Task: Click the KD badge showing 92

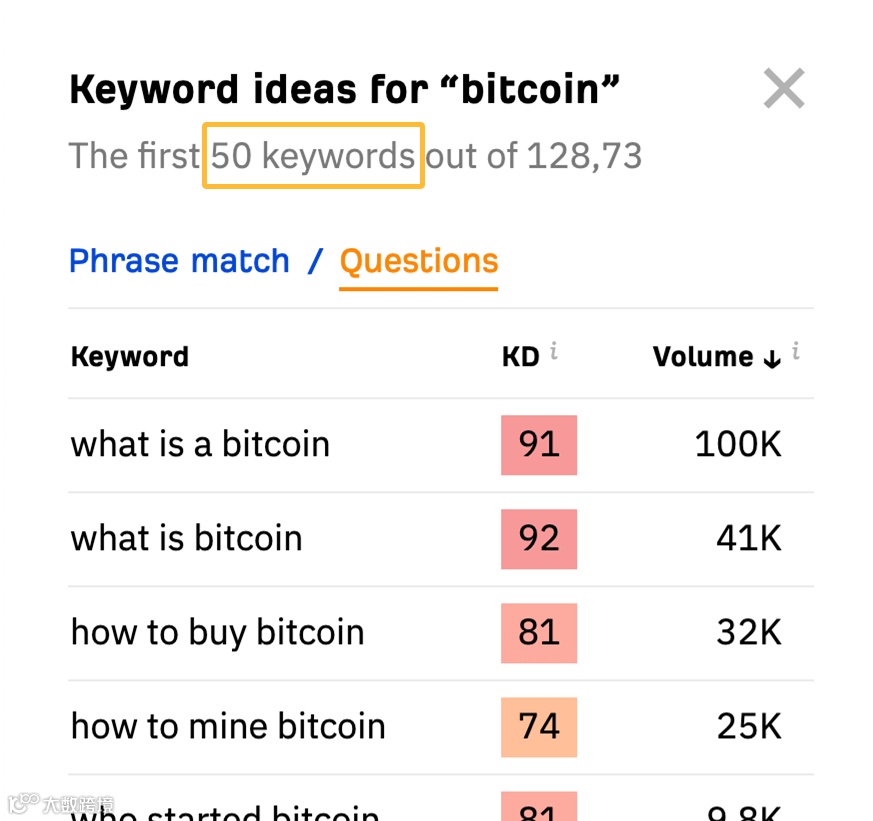Action: (x=538, y=538)
